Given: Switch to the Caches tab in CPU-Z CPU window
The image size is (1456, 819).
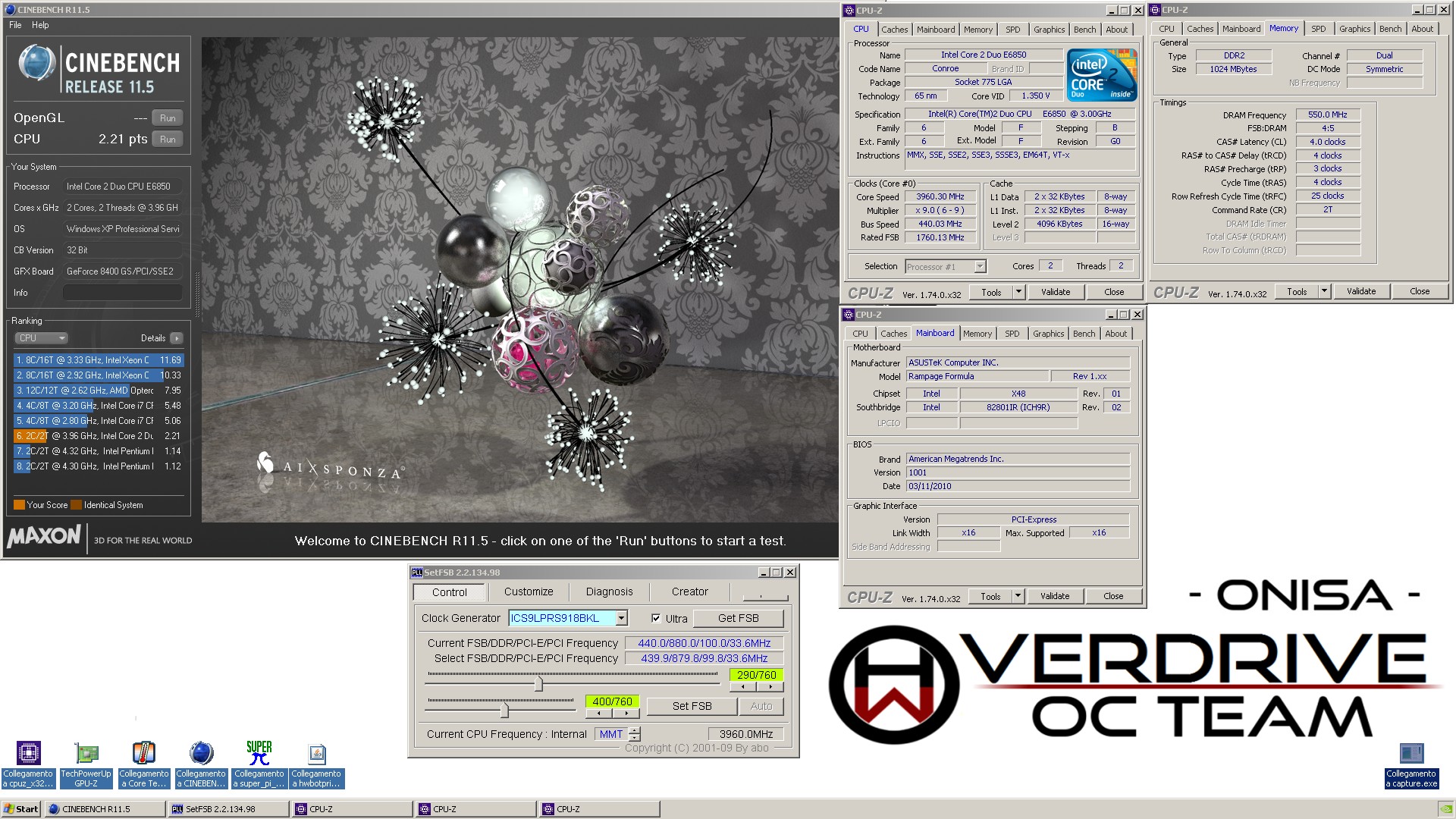Looking at the screenshot, I should pyautogui.click(x=894, y=30).
